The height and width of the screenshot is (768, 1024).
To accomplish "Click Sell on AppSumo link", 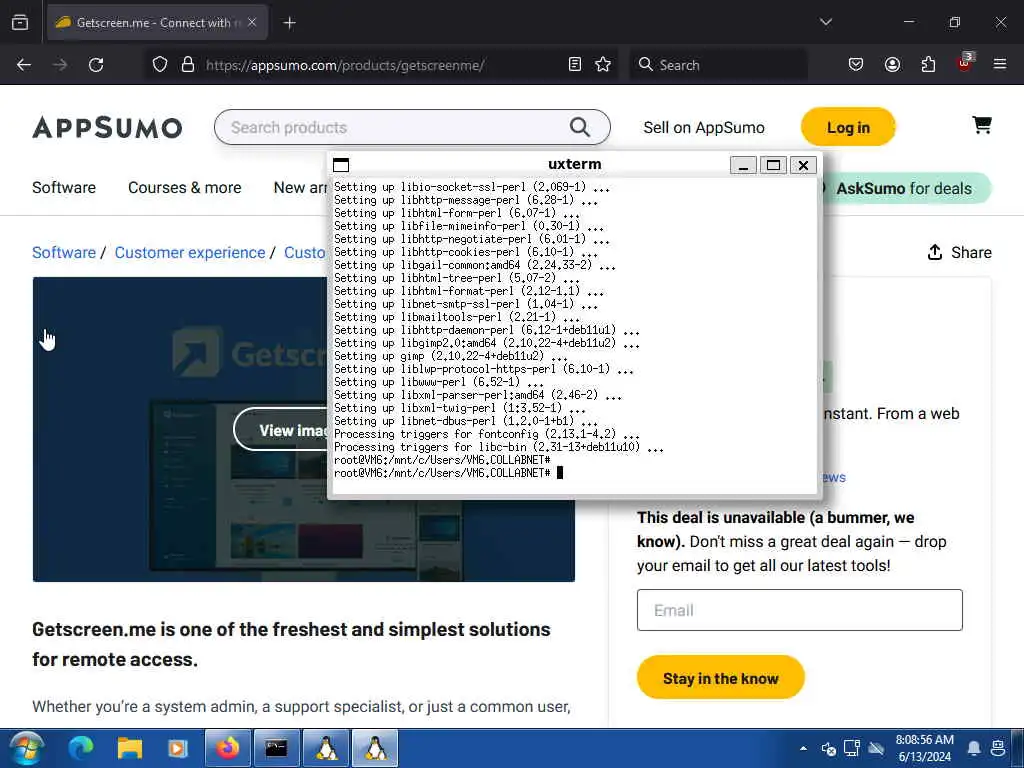I will click(x=703, y=127).
